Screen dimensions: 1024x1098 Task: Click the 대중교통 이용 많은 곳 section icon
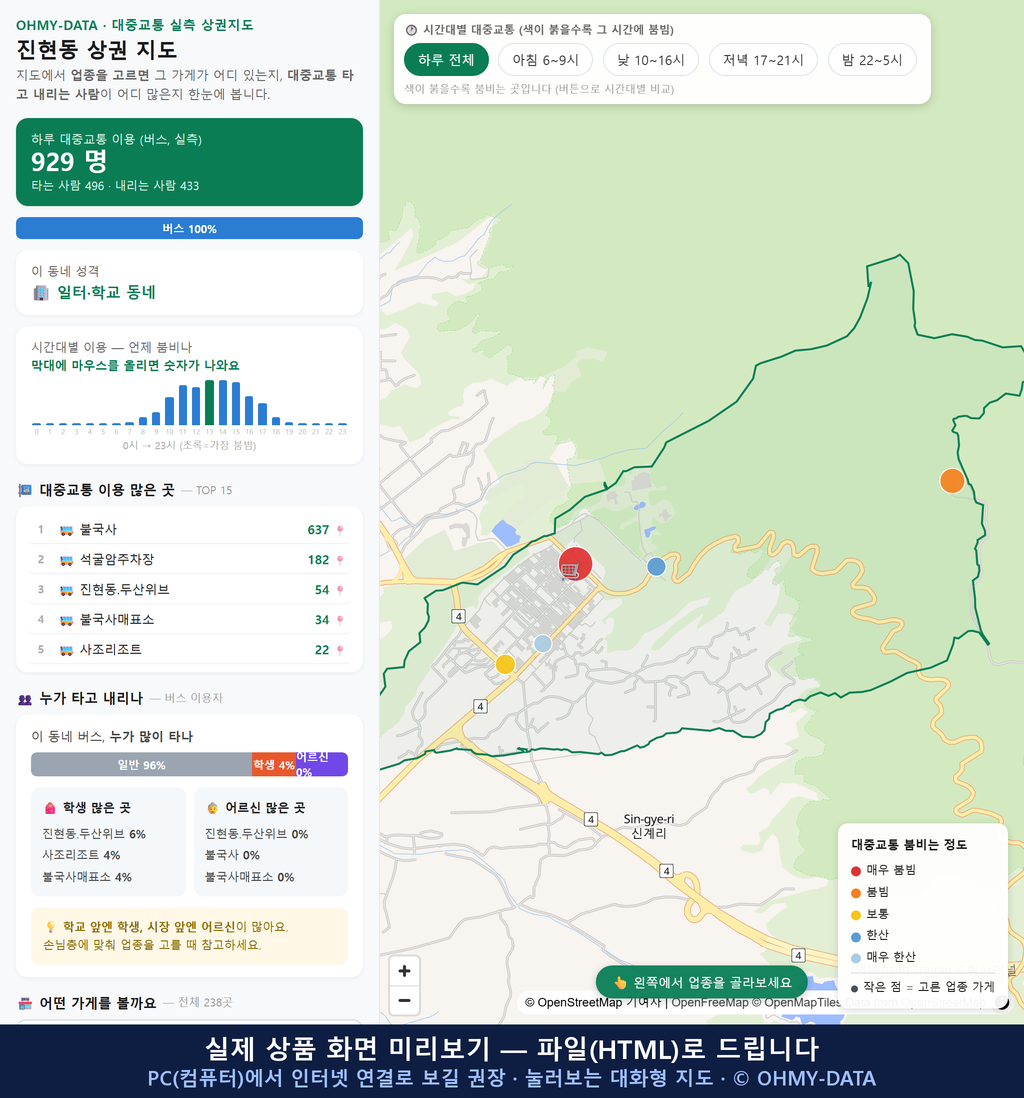tap(25, 490)
